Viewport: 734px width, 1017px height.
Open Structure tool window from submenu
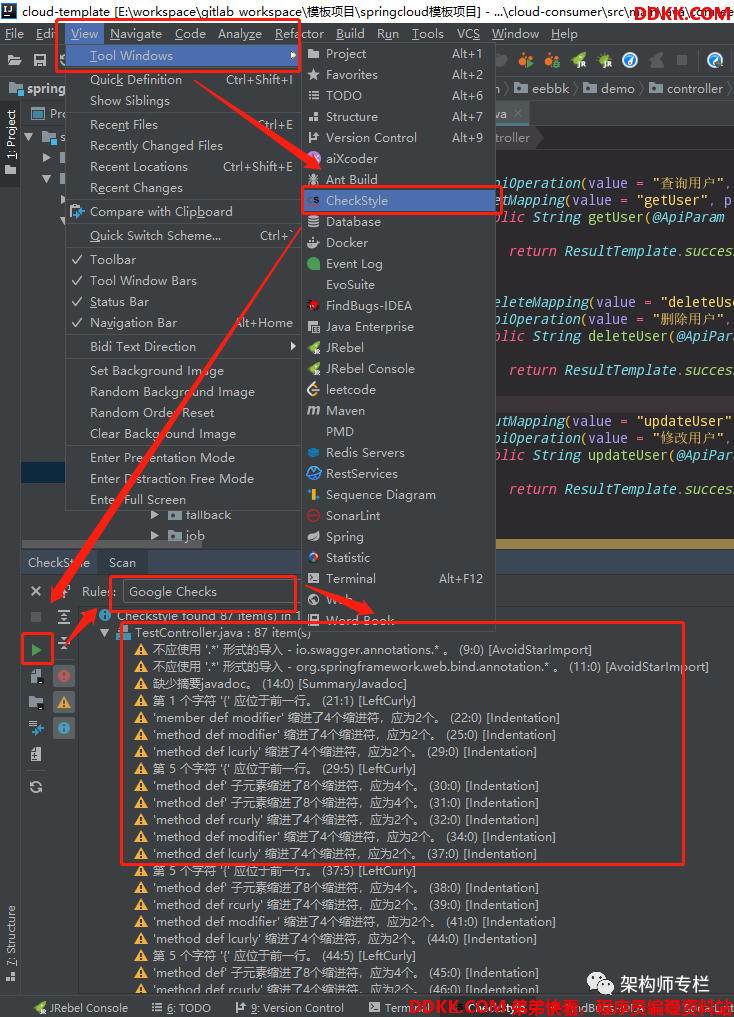pyautogui.click(x=398, y=117)
